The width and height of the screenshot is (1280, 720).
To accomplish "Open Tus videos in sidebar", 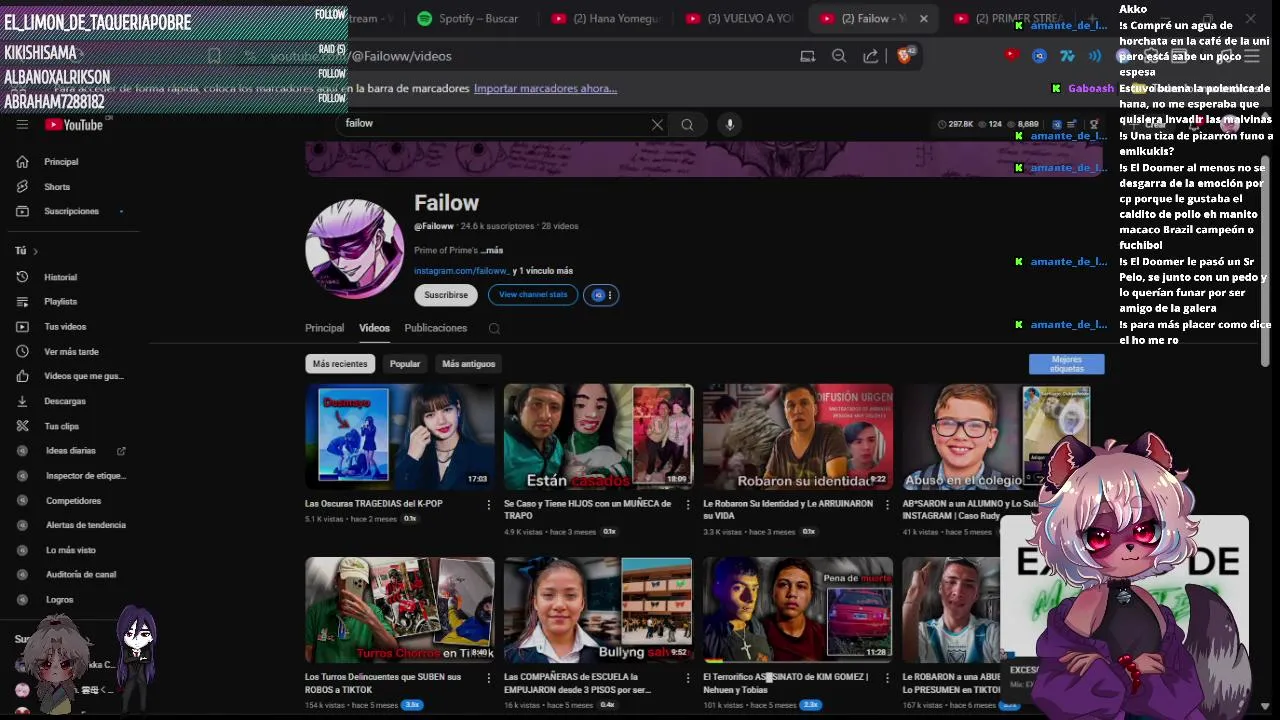I will point(65,327).
